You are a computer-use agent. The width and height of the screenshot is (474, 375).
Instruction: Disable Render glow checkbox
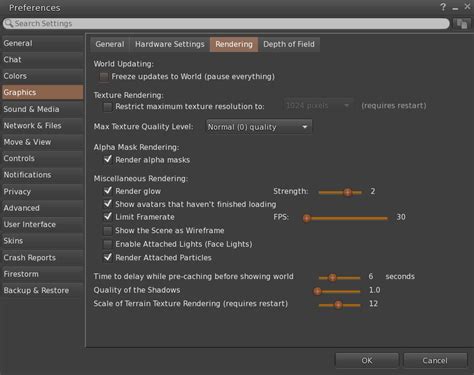tap(108, 191)
